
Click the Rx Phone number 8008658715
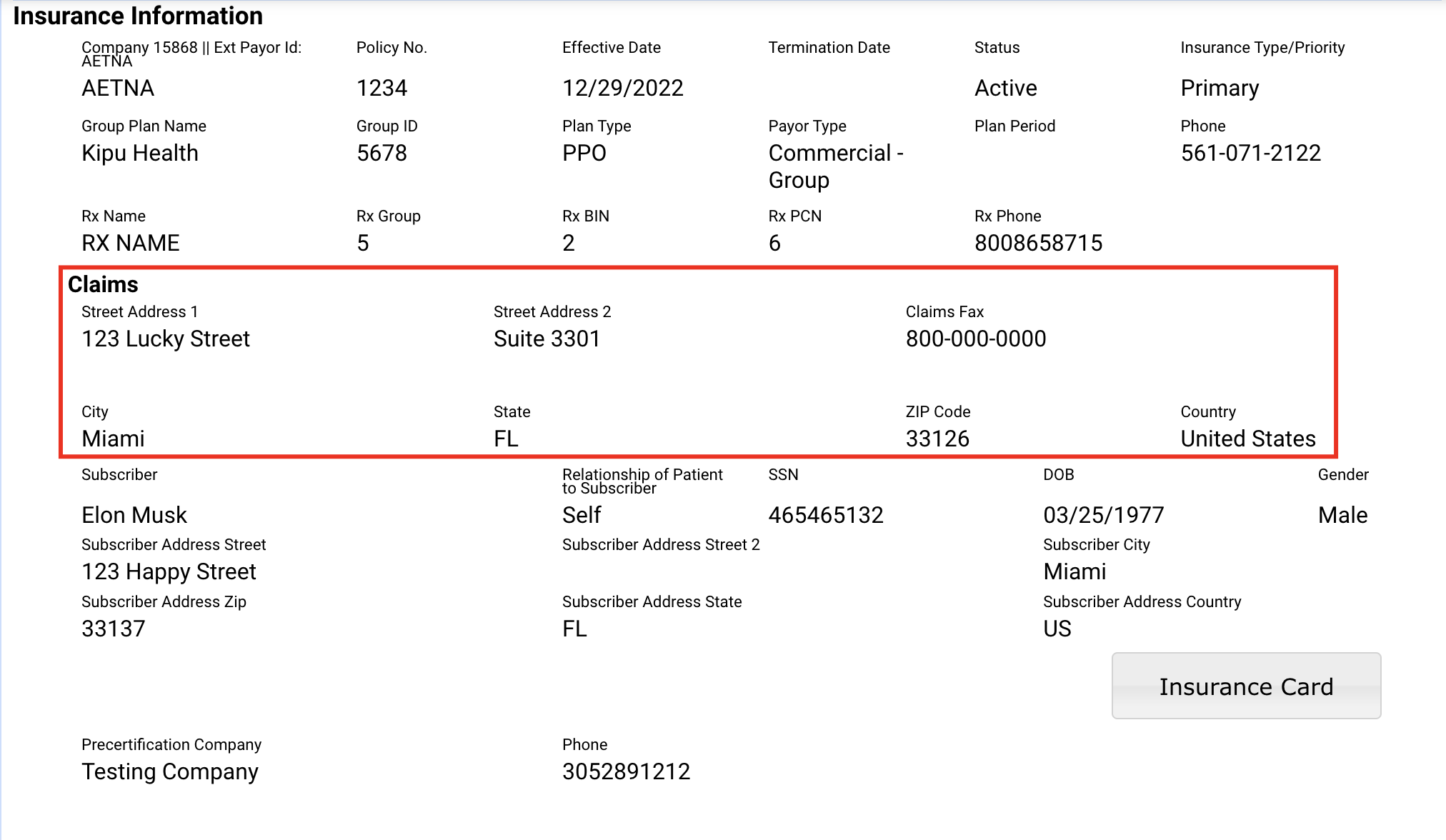1038,243
